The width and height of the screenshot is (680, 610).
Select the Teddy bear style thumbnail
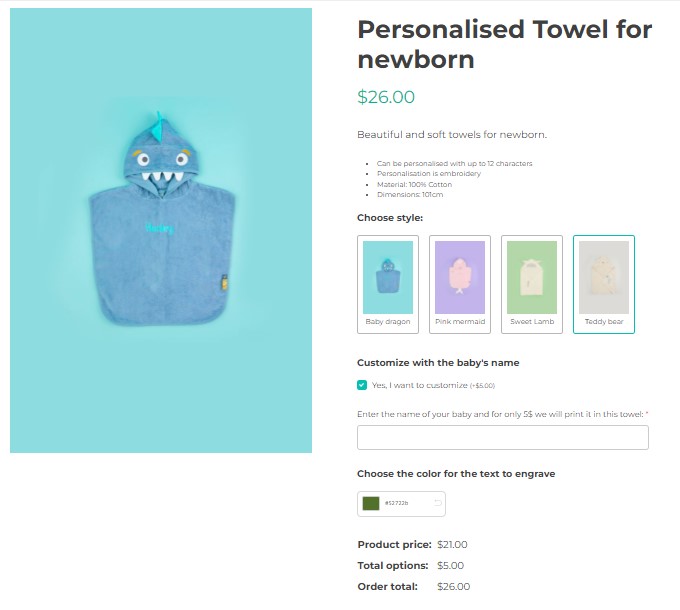[604, 284]
